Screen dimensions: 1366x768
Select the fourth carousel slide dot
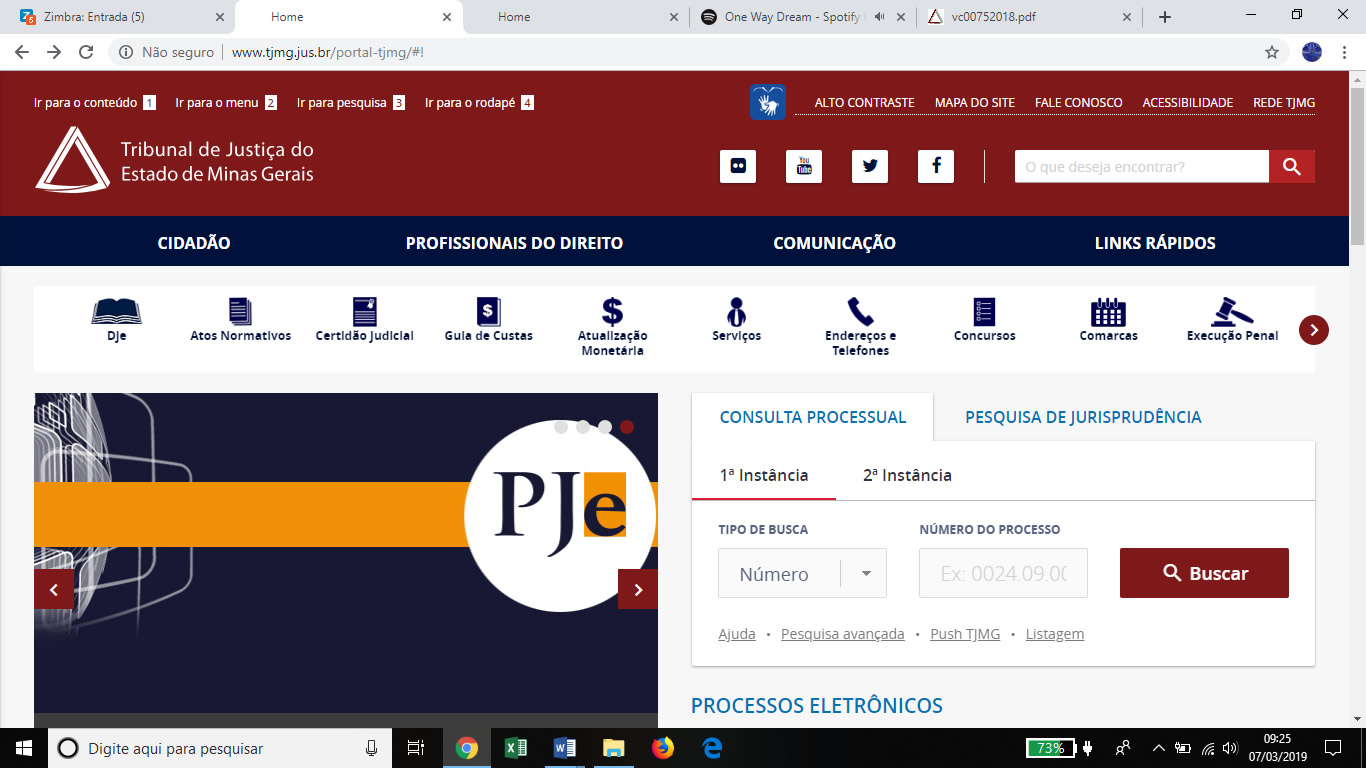click(627, 427)
